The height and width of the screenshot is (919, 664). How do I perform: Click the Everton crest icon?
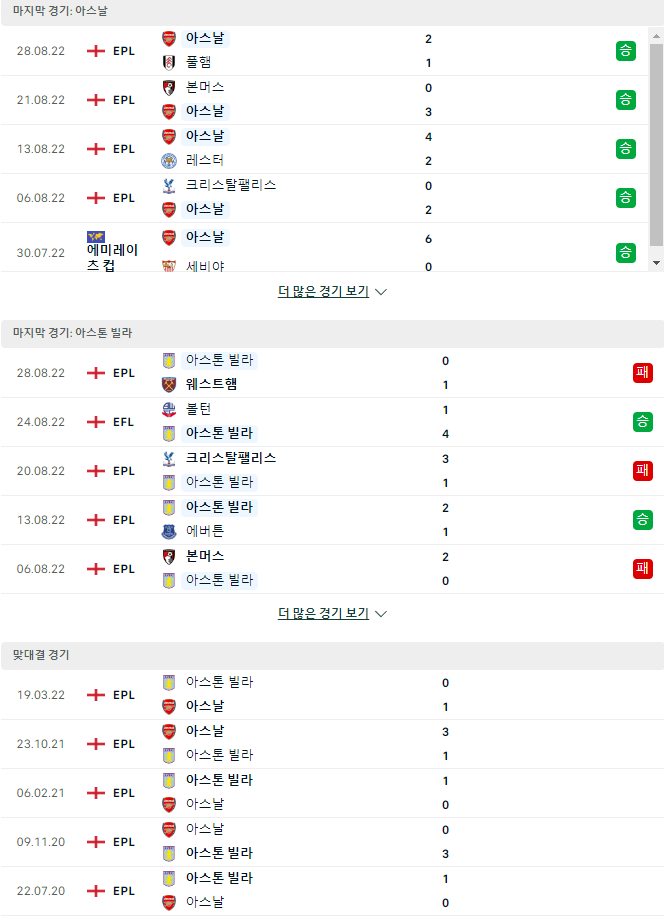tap(169, 532)
